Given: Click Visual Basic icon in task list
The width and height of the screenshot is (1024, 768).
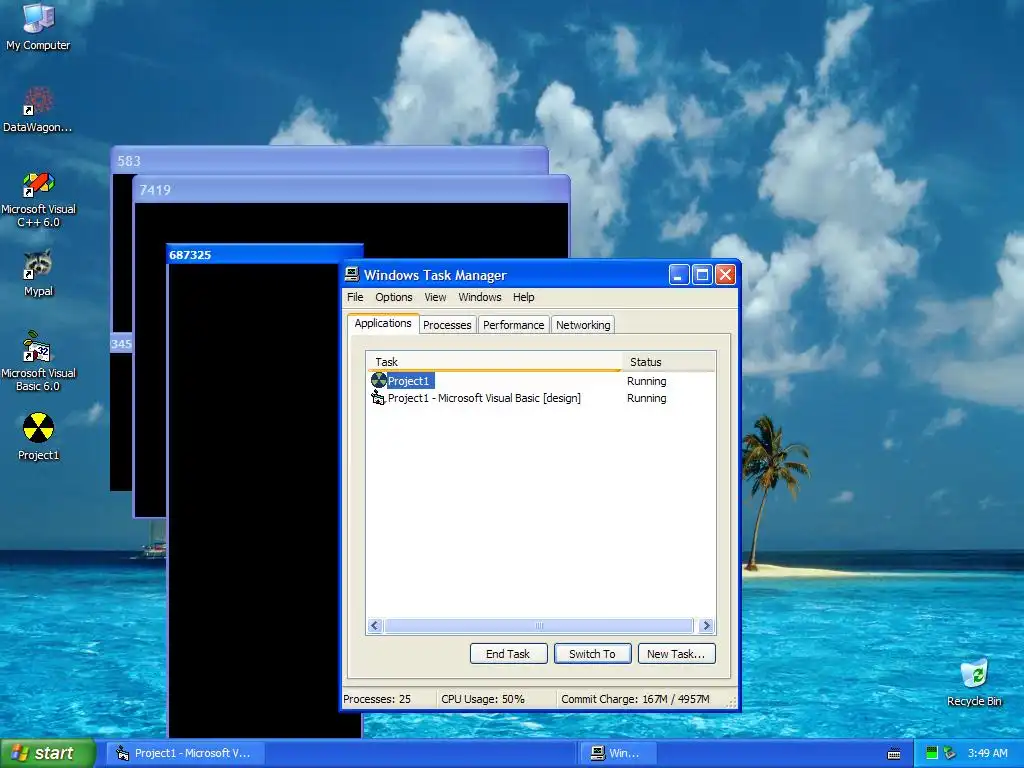Looking at the screenshot, I should [378, 398].
